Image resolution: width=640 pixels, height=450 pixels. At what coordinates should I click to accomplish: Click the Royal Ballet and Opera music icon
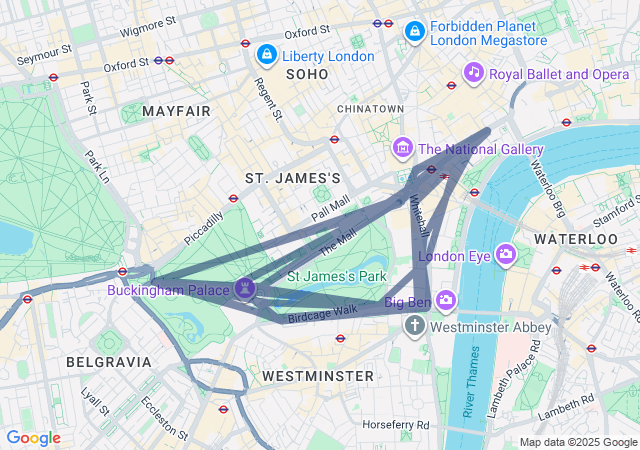[473, 73]
